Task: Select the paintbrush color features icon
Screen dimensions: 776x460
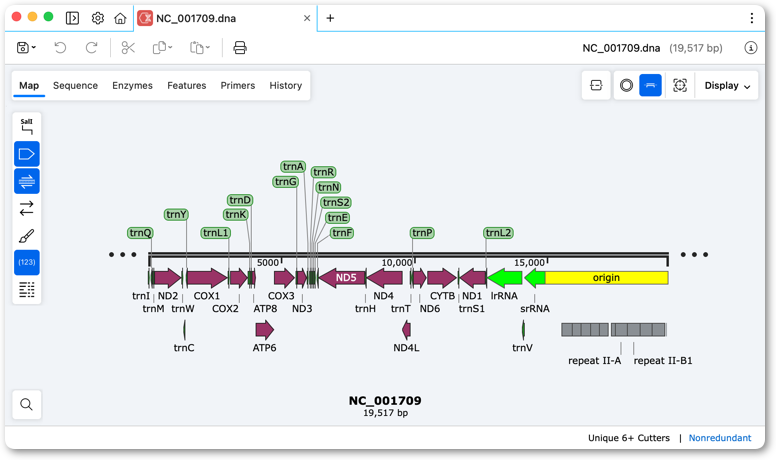Action: click(x=27, y=236)
